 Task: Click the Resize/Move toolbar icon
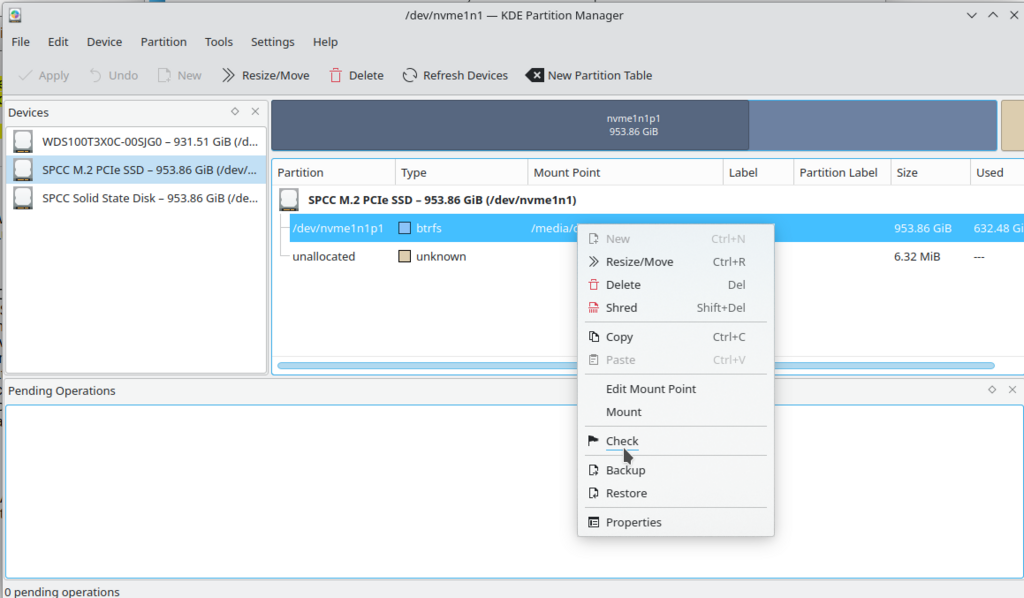pos(228,75)
